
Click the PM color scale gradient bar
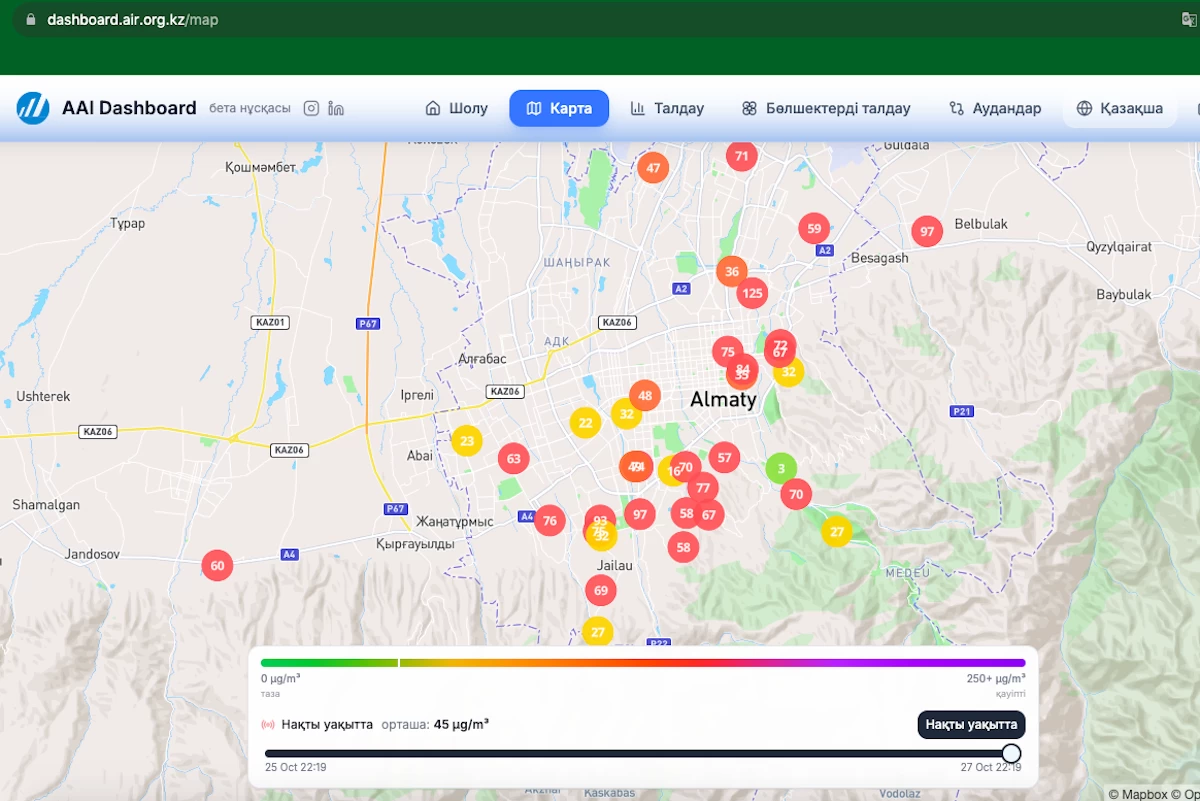click(642, 662)
